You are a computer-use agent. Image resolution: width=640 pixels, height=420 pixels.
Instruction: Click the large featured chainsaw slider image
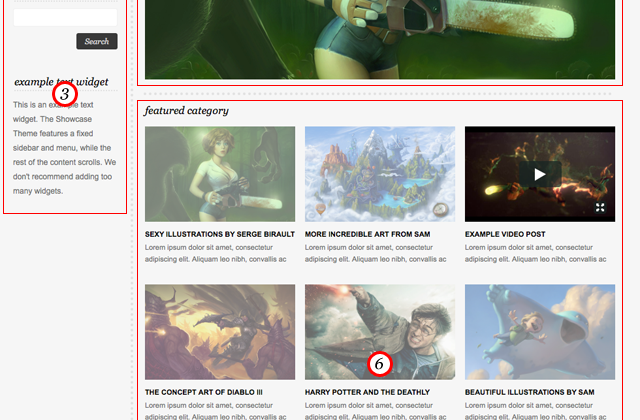tap(380, 39)
